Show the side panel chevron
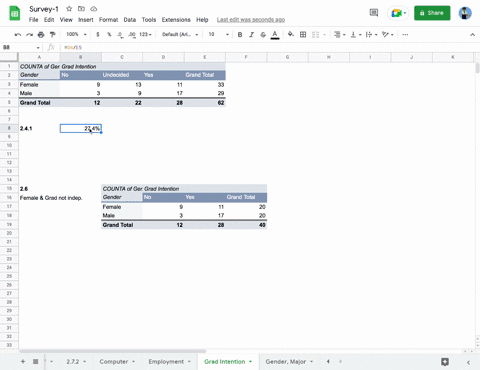The image size is (480, 370). pos(468,362)
